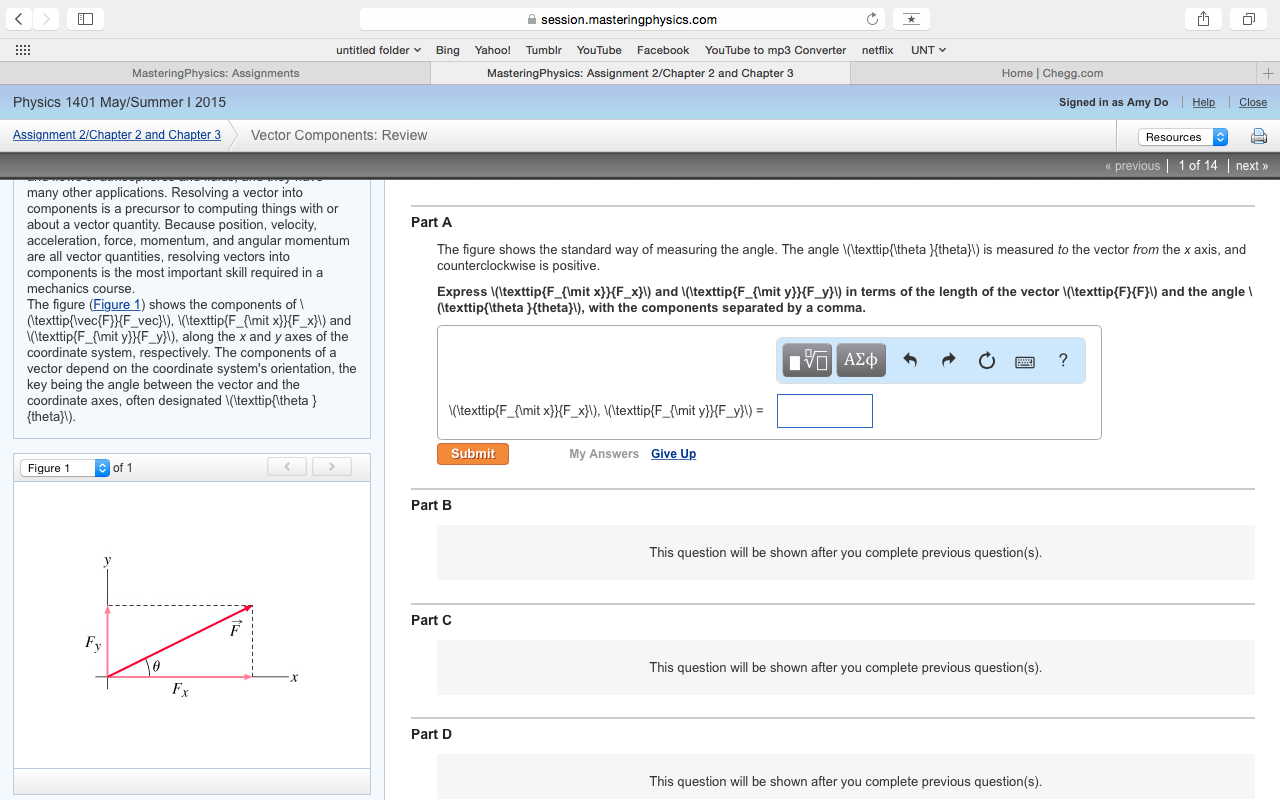Open the Figure 1 link in the description
Screen dimensions: 1280x800
(x=117, y=304)
